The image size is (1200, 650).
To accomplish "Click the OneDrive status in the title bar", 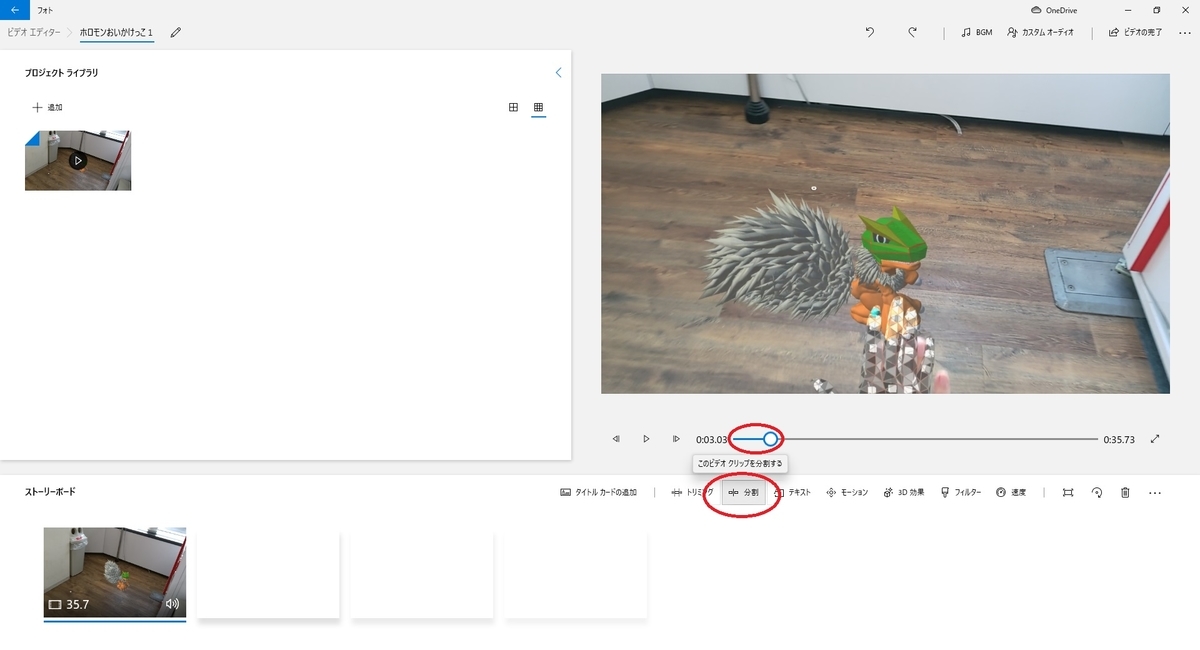I will pyautogui.click(x=1053, y=10).
